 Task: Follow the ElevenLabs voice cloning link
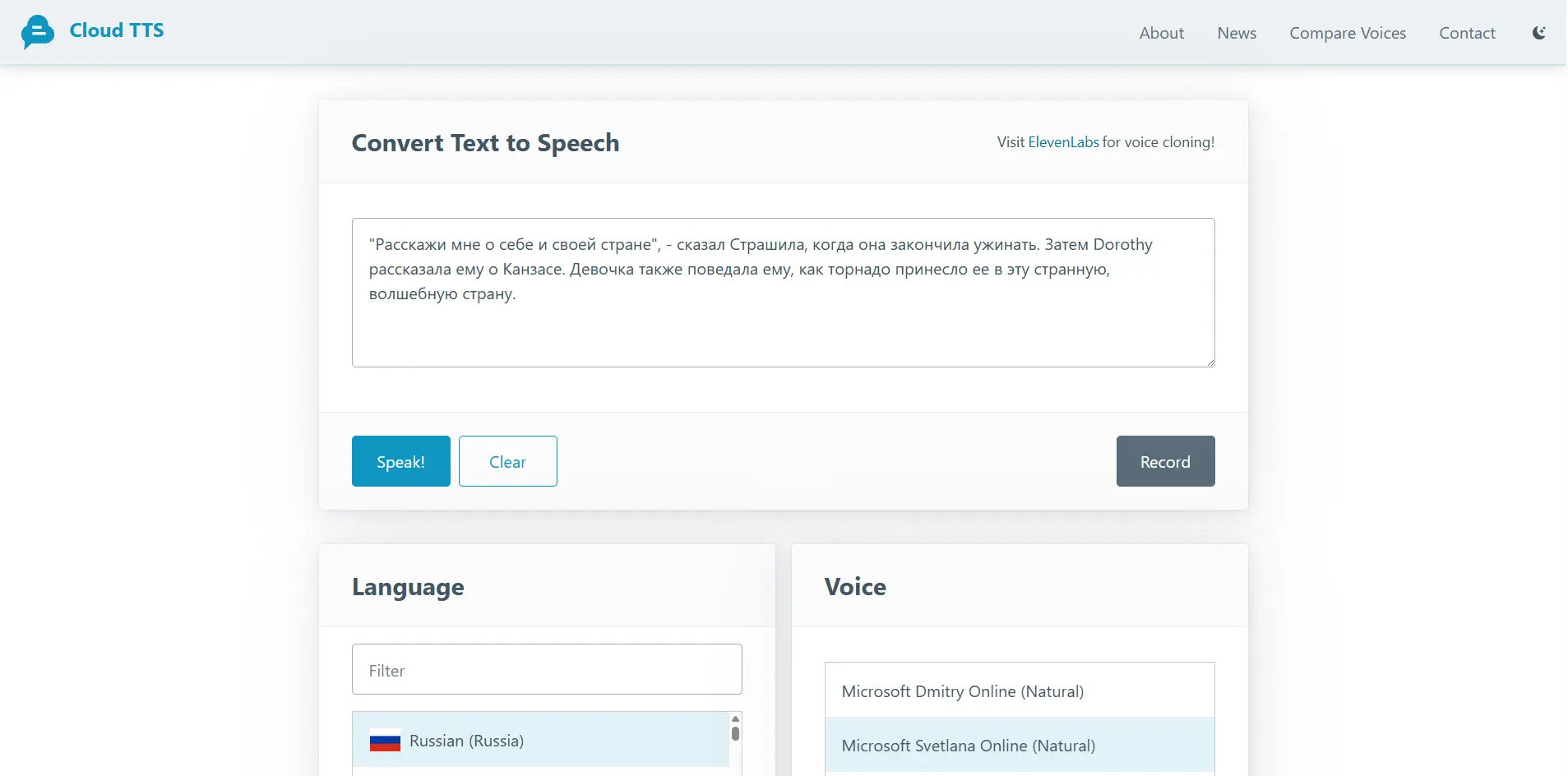click(x=1063, y=142)
